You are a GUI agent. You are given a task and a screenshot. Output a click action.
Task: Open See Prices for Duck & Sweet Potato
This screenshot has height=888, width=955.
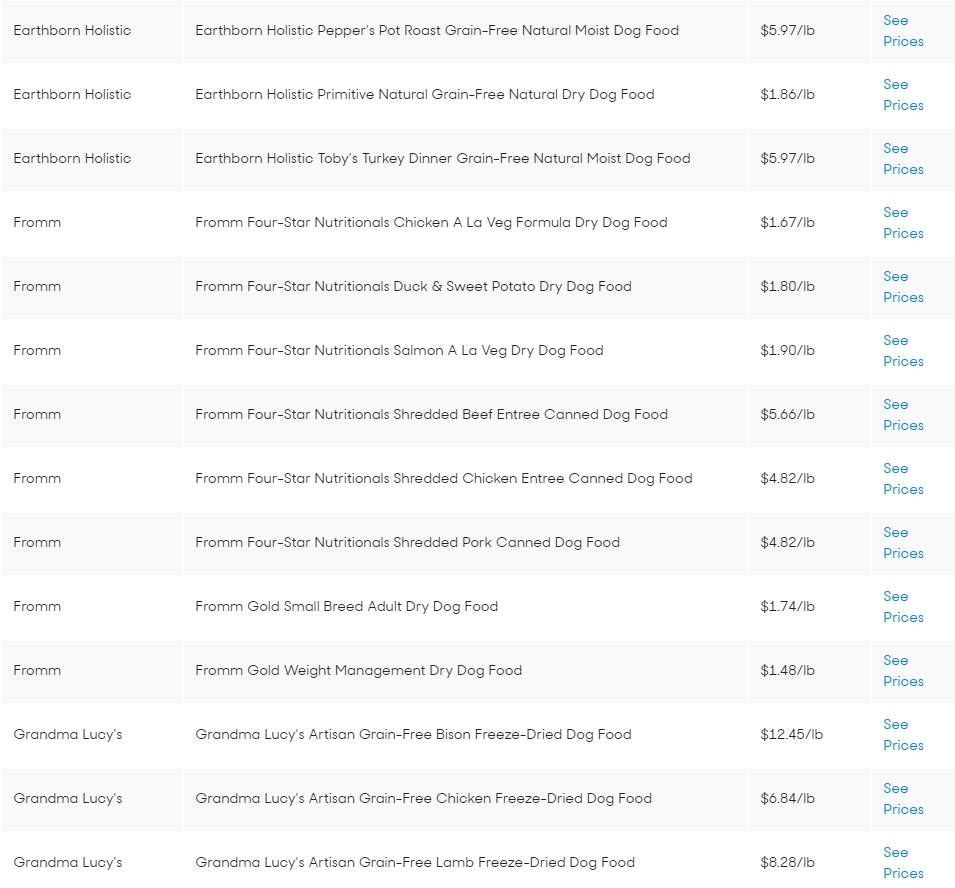[x=903, y=287]
